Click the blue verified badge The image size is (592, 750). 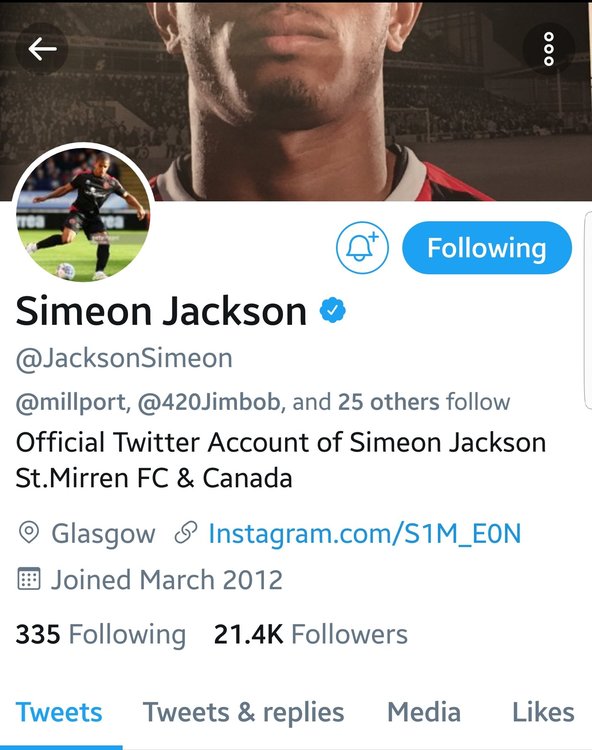tap(333, 310)
